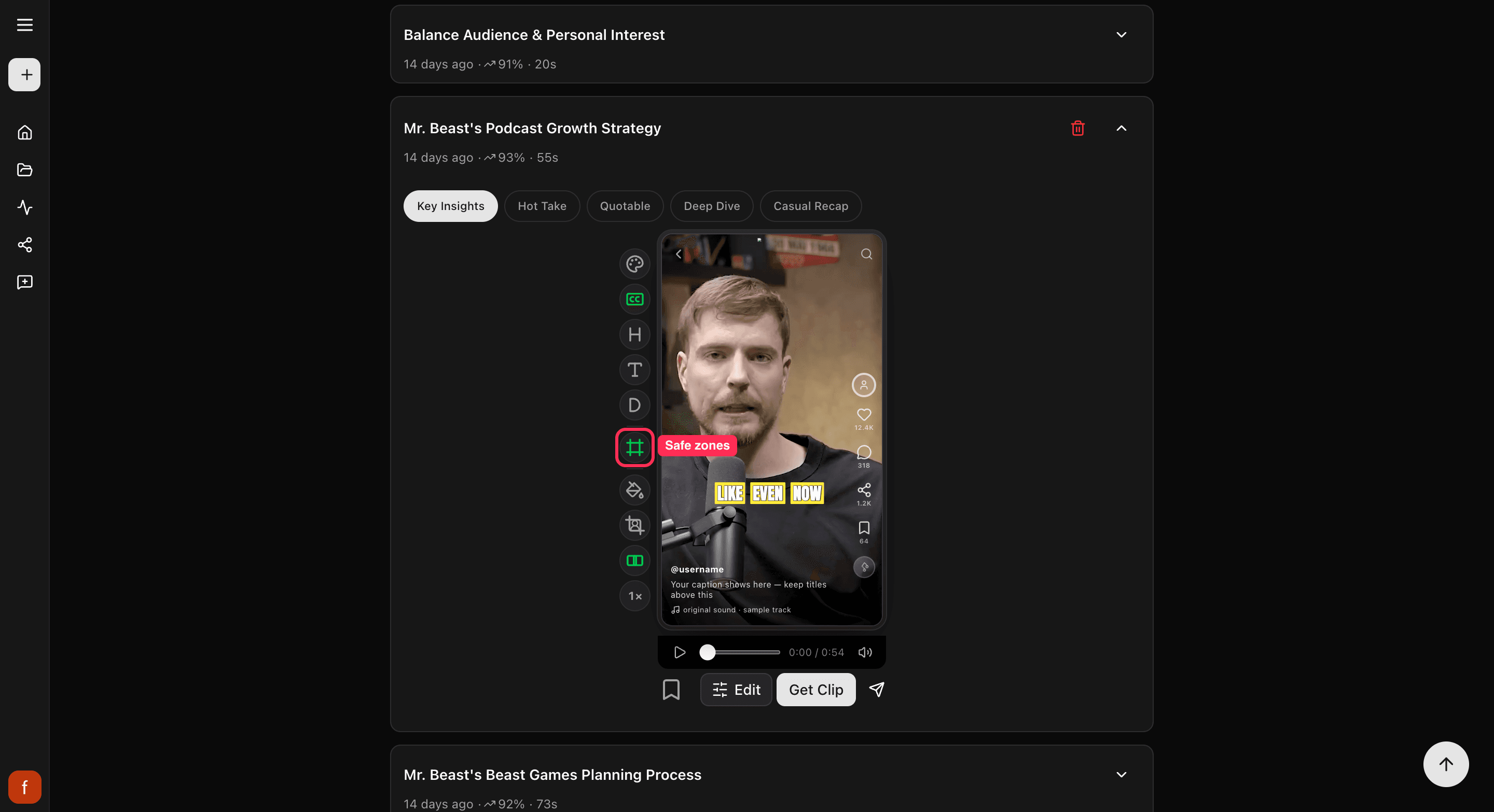
Task: Click bookmark icon showing 64
Action: (864, 528)
